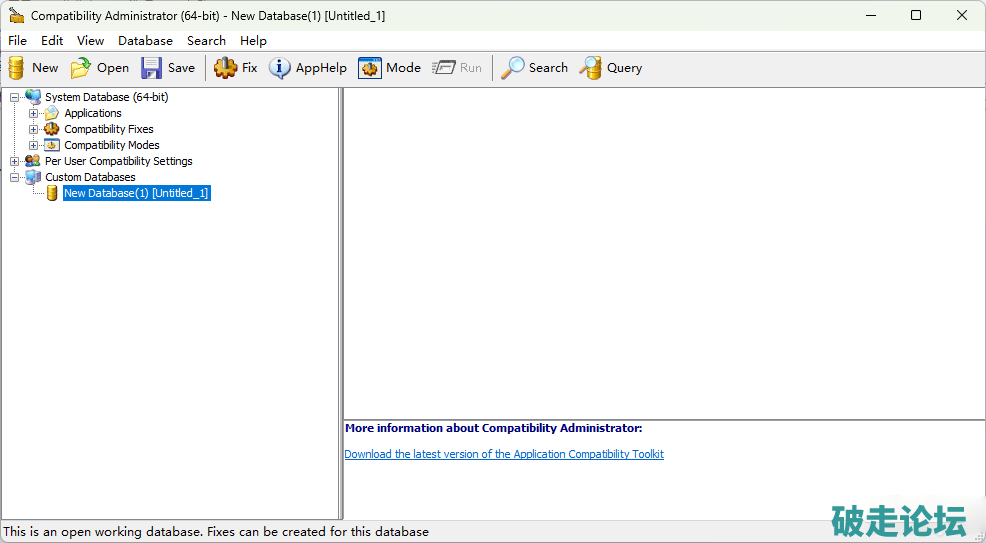986x543 pixels.
Task: Click the Per User Compatibility Settings icon
Action: tap(33, 161)
